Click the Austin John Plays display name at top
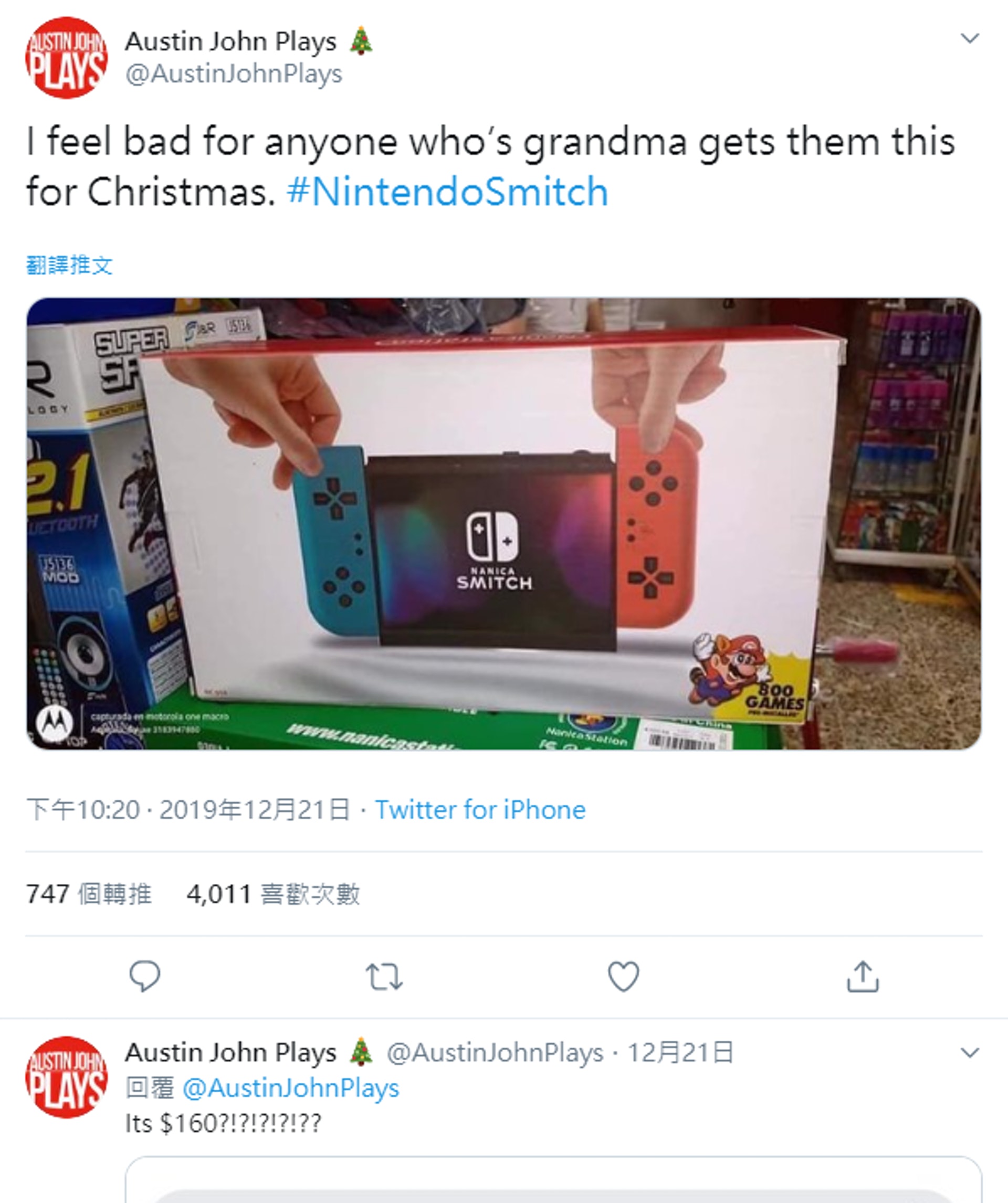Viewport: 1008px width, 1203px height. (x=231, y=41)
